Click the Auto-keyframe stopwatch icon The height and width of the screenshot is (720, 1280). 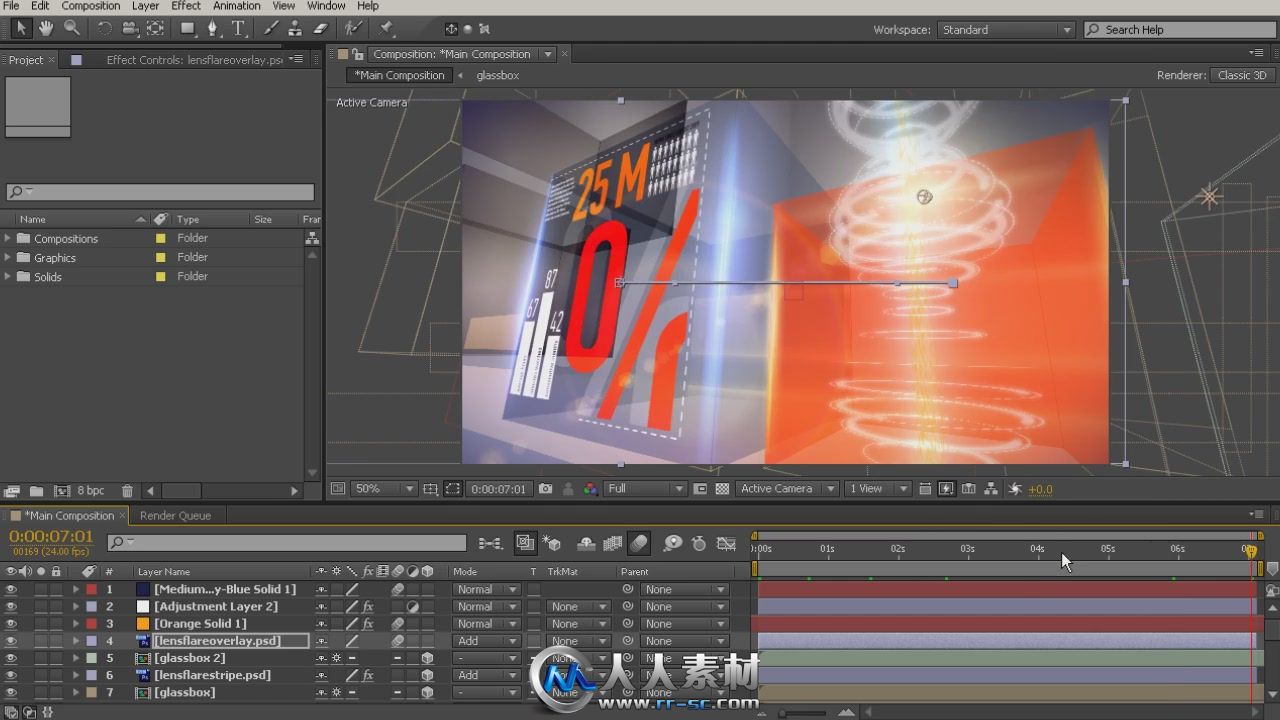[x=699, y=543]
